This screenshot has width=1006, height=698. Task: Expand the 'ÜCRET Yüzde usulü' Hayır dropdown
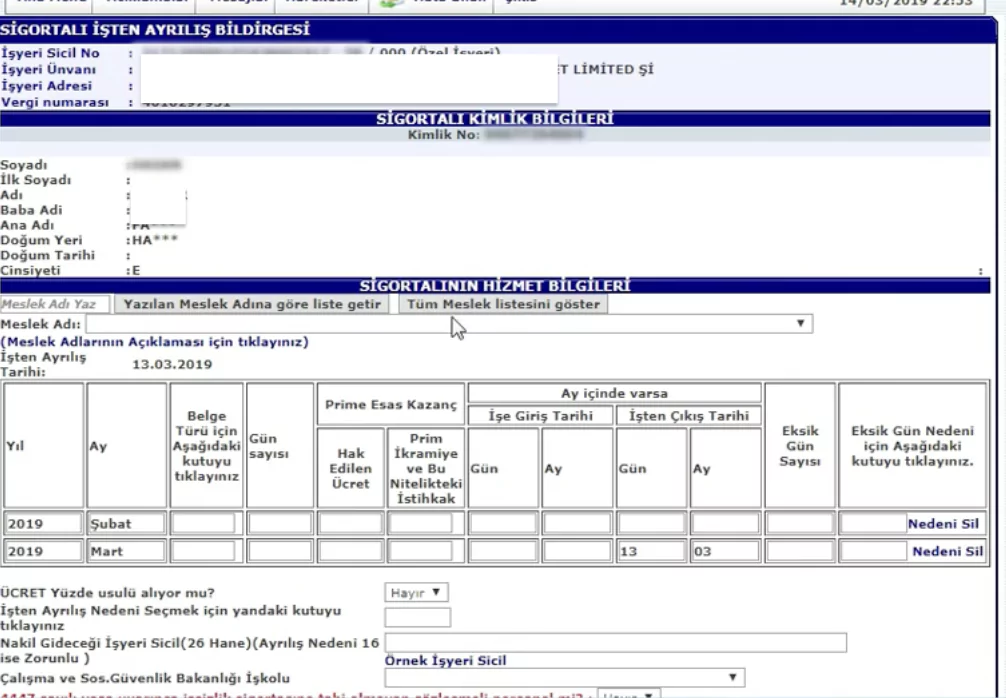point(416,593)
